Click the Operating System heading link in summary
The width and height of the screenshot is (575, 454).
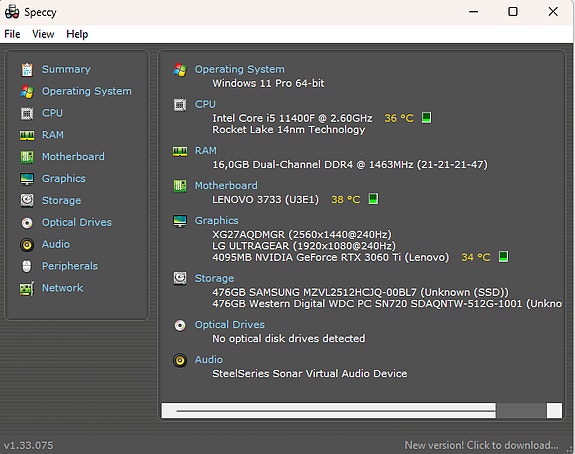239,69
